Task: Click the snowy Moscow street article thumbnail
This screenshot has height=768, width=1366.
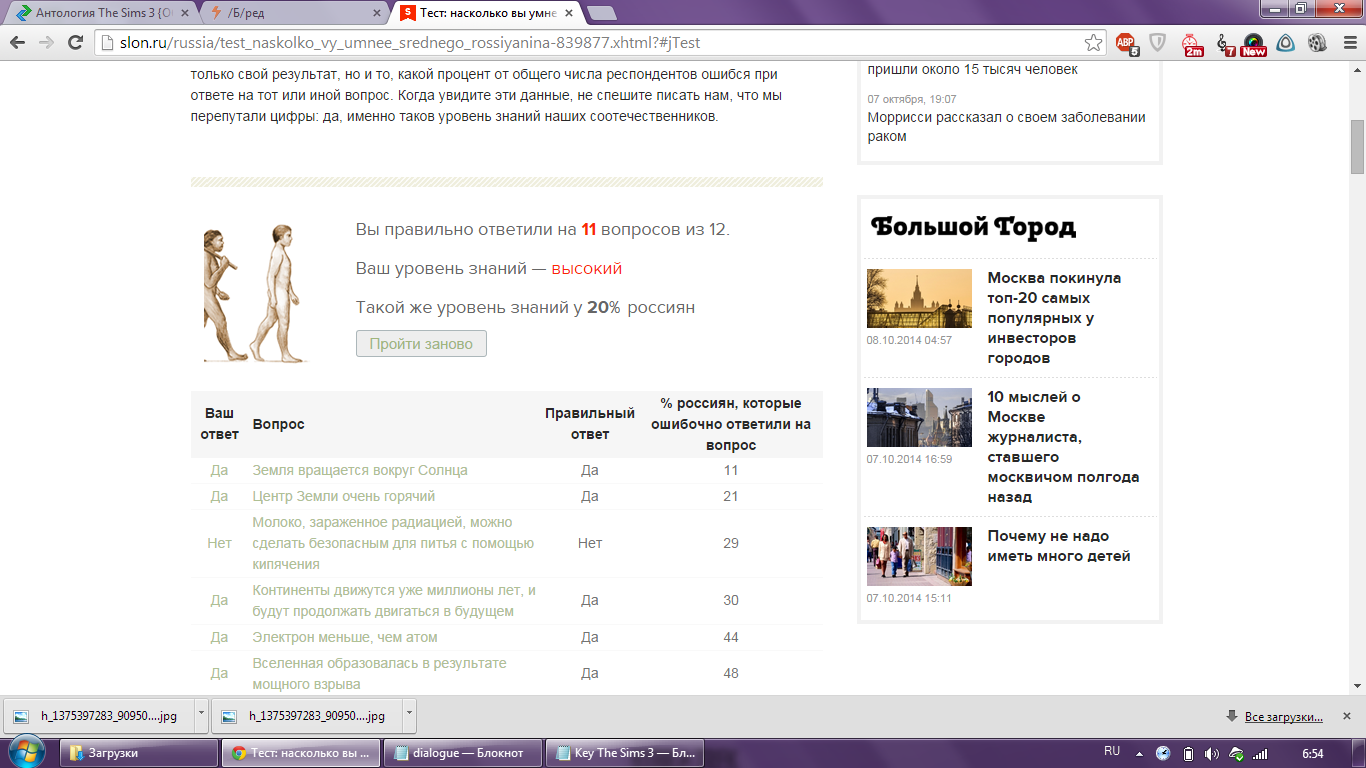Action: coord(919,417)
